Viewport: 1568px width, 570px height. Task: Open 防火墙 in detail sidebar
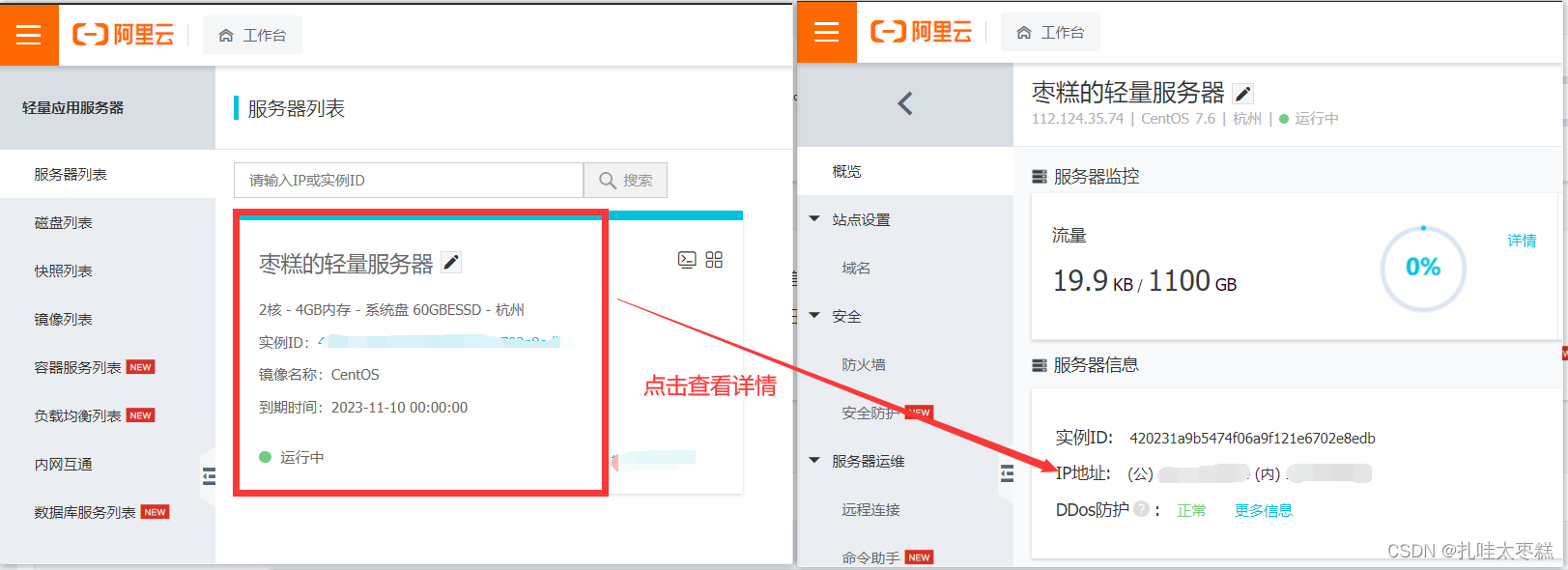point(864,364)
